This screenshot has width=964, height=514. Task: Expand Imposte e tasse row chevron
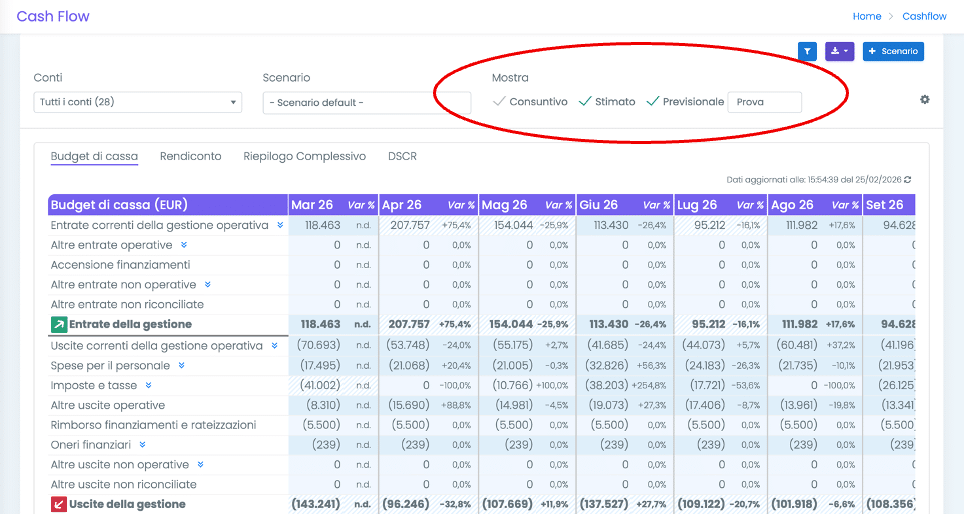coord(149,386)
